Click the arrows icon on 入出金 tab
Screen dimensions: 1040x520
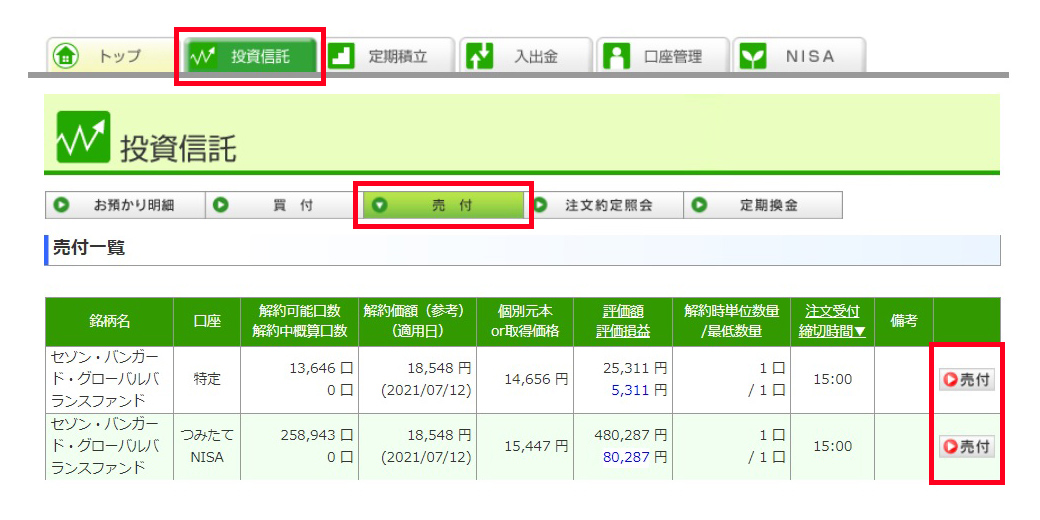tap(480, 56)
